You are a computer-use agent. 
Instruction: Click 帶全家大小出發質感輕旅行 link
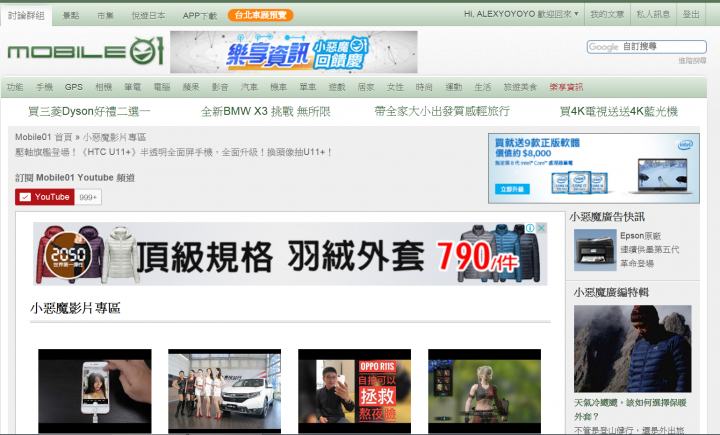click(x=442, y=111)
